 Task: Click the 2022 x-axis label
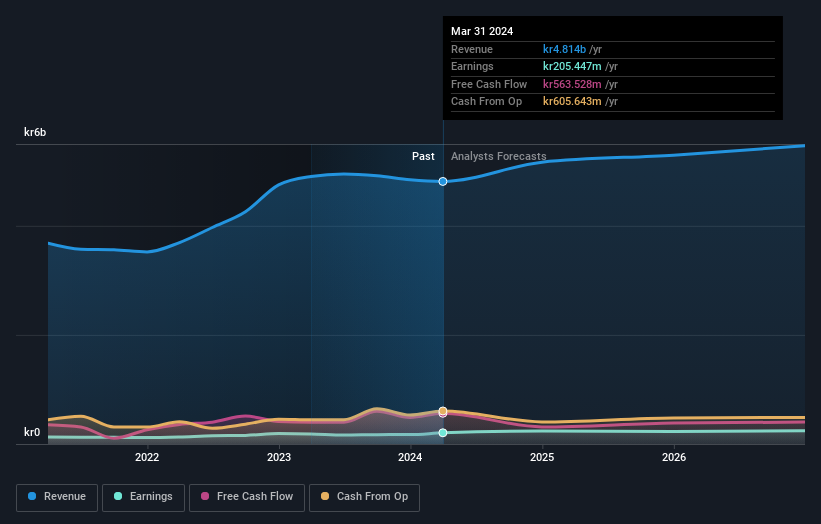147,458
